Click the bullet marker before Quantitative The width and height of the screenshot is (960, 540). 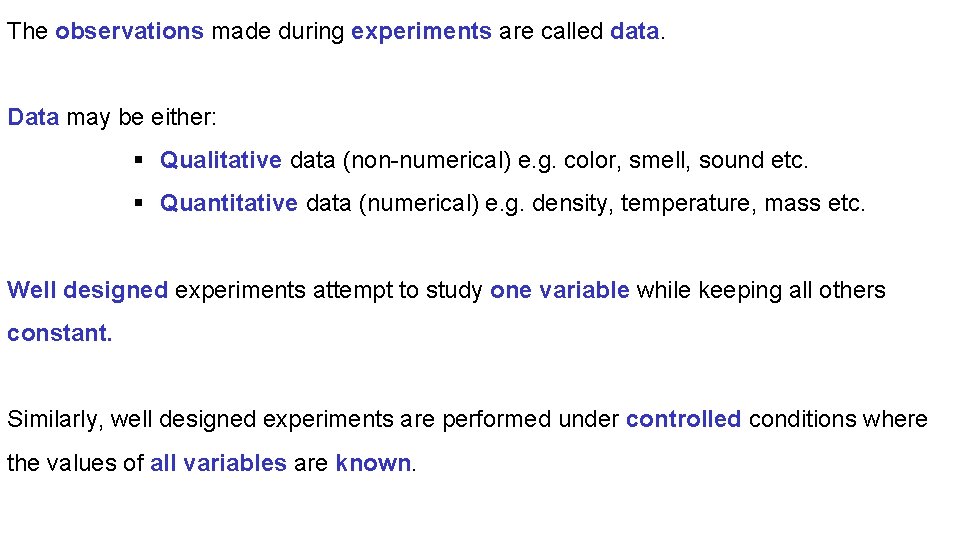(138, 203)
